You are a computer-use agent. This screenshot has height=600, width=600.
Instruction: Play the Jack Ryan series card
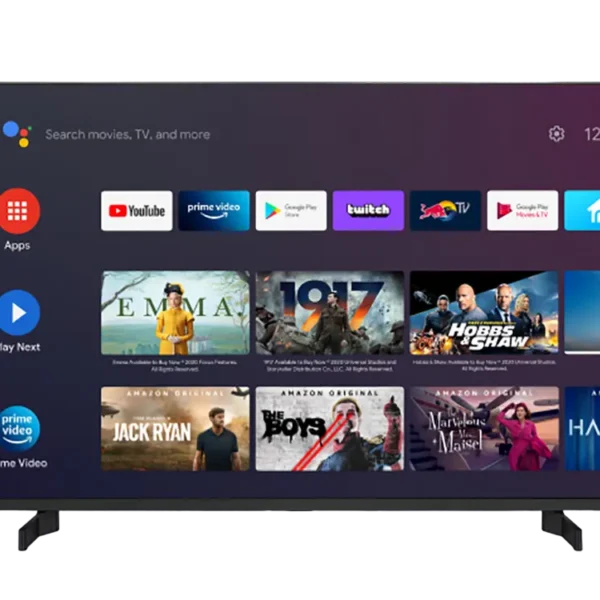point(175,429)
